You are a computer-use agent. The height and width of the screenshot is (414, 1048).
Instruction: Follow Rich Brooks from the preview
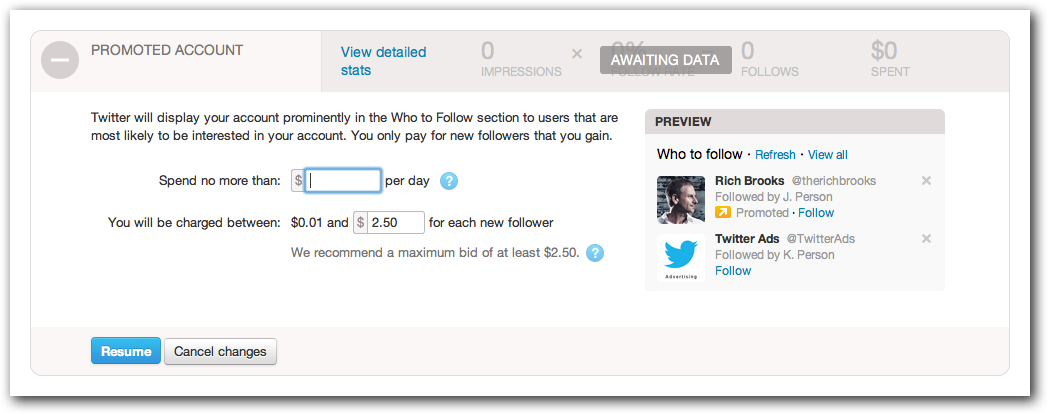coord(816,213)
